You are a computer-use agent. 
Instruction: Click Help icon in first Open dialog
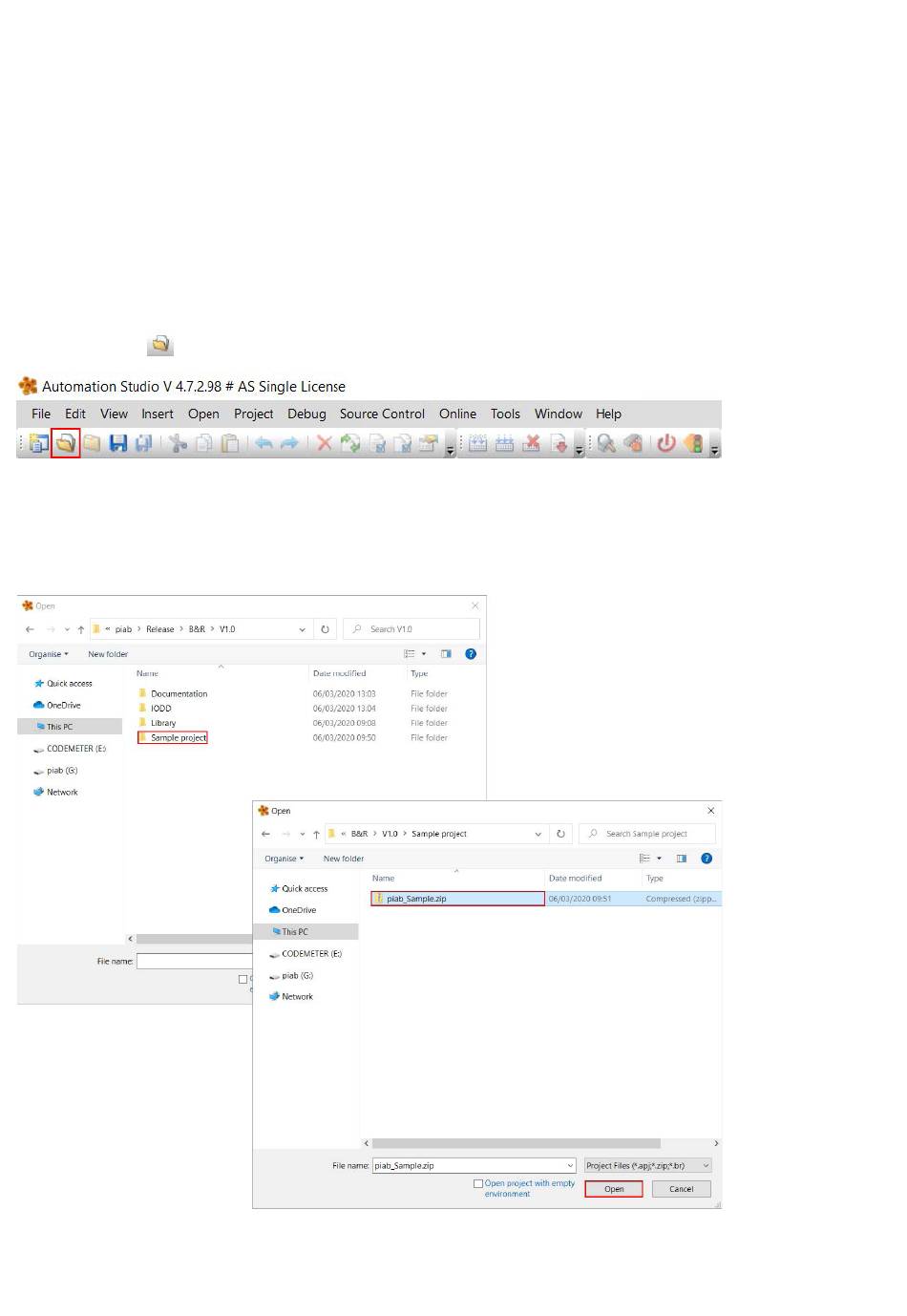coord(471,654)
